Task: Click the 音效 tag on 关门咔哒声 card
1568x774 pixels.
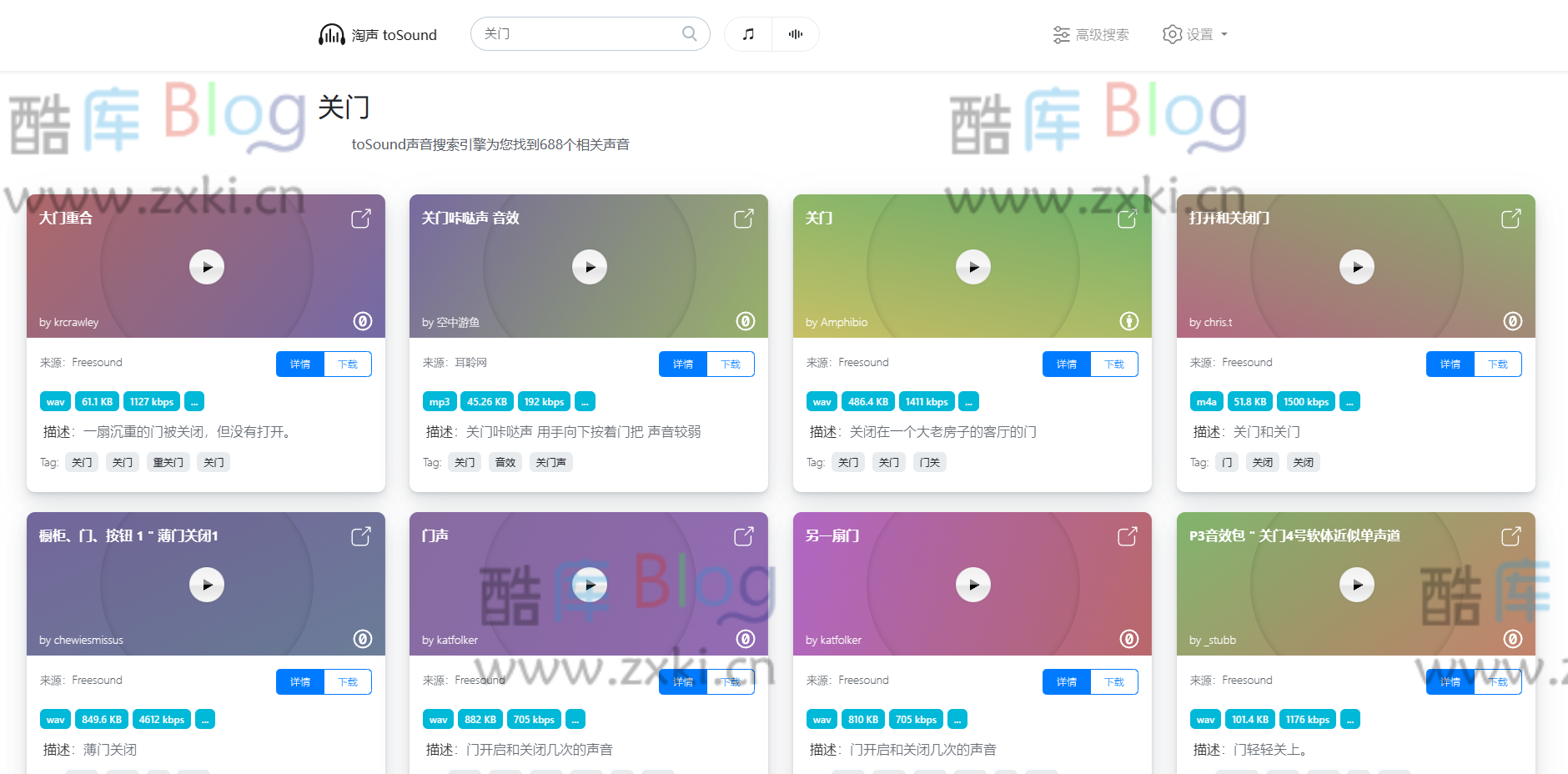Action: click(x=505, y=461)
